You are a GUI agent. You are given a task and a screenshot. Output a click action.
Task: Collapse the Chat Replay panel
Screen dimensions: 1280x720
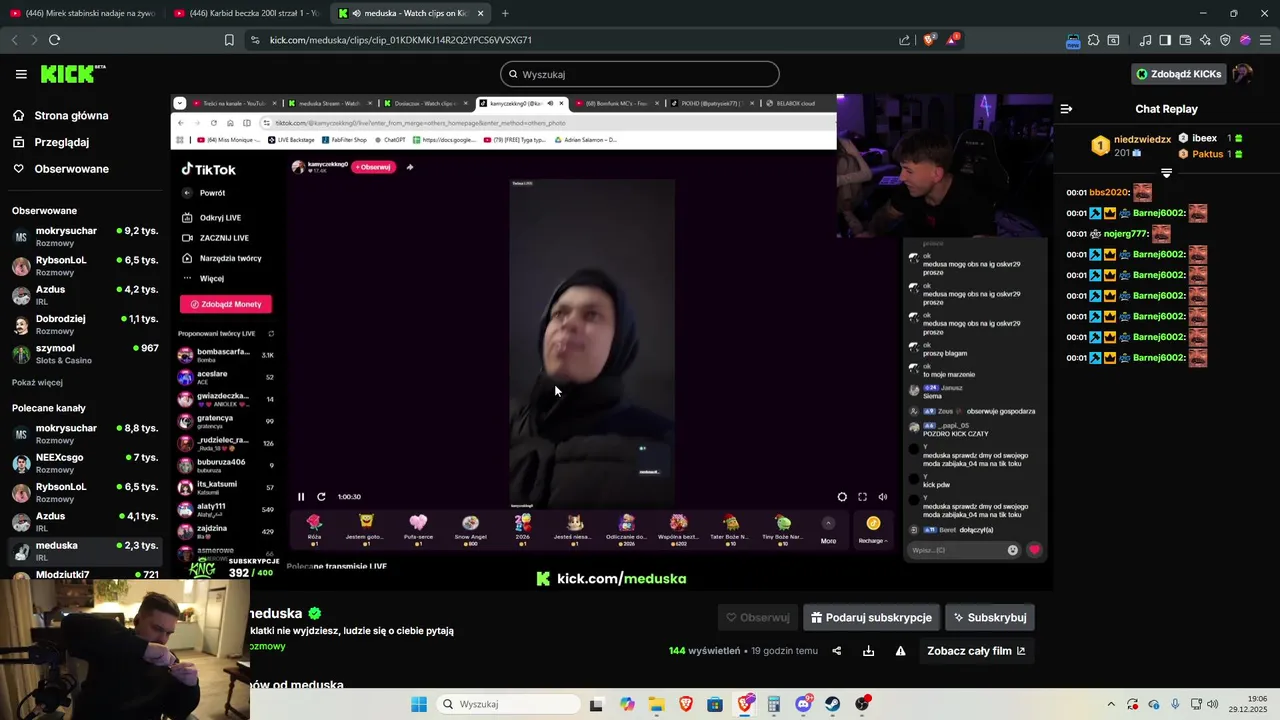[x=1066, y=109]
